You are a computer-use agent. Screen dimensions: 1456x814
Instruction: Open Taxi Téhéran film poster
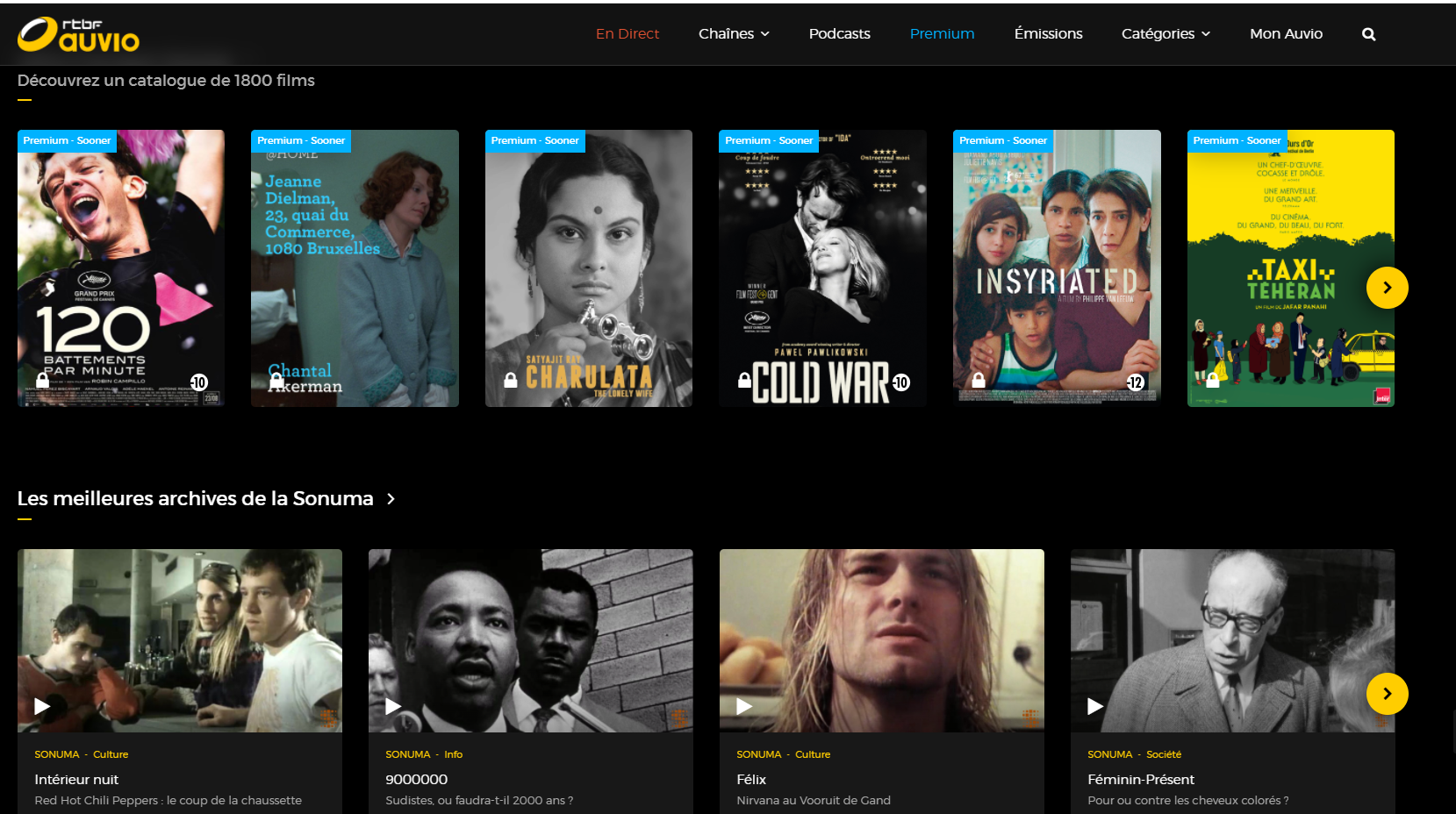pyautogui.click(x=1291, y=268)
